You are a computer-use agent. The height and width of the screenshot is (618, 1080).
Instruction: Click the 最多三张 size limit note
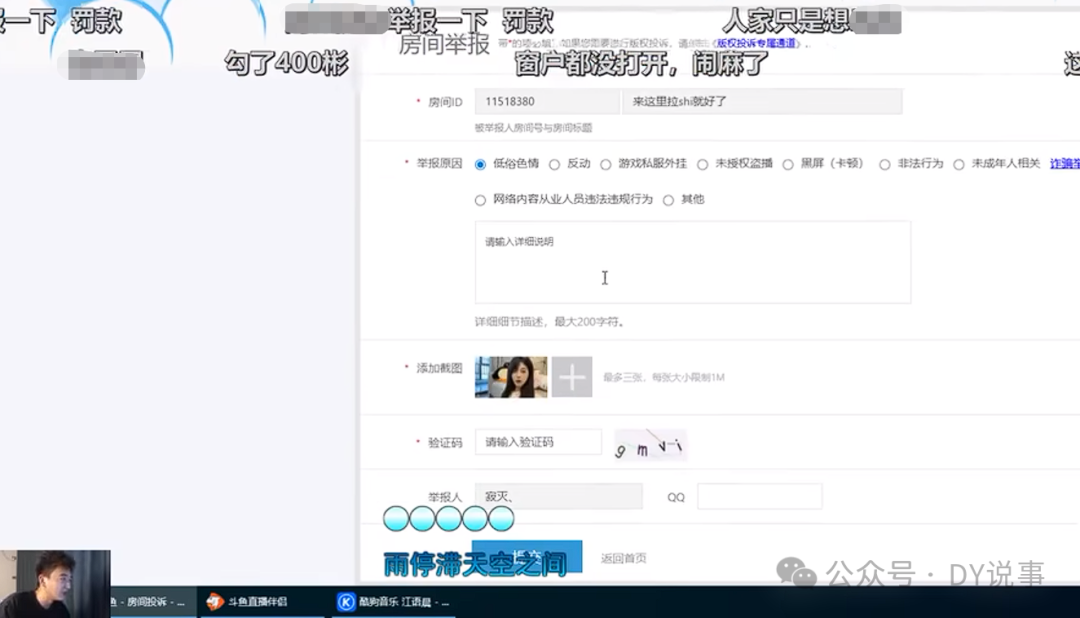tap(664, 378)
